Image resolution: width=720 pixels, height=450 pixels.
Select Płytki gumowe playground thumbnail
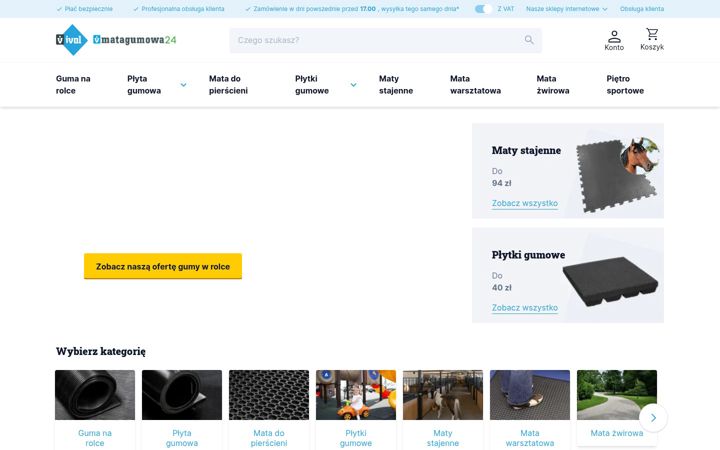[x=356, y=395]
